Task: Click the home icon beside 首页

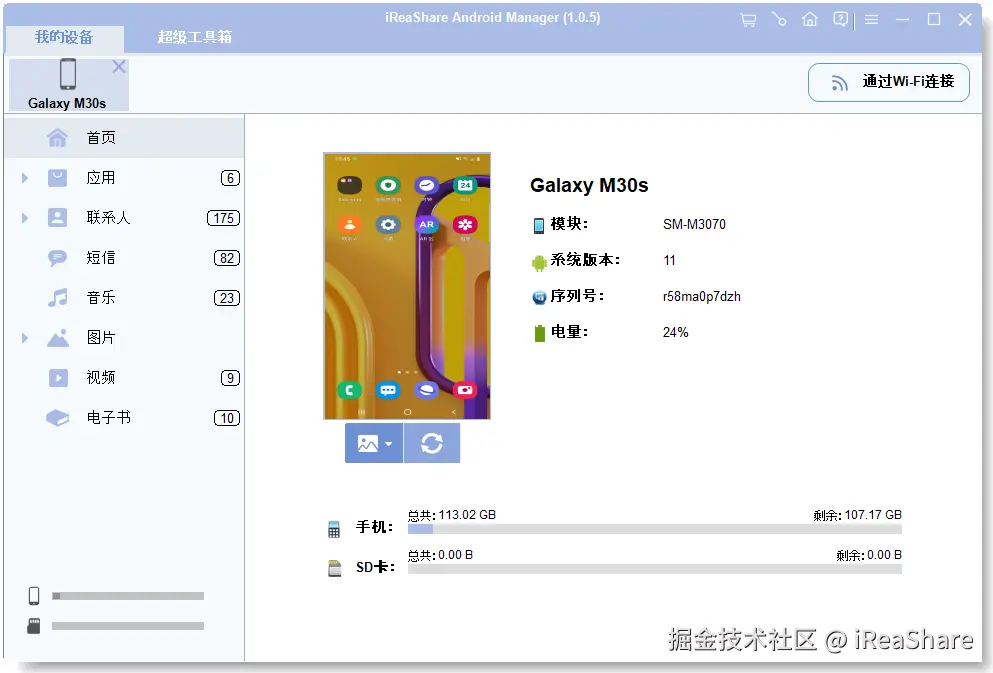Action: pyautogui.click(x=58, y=137)
